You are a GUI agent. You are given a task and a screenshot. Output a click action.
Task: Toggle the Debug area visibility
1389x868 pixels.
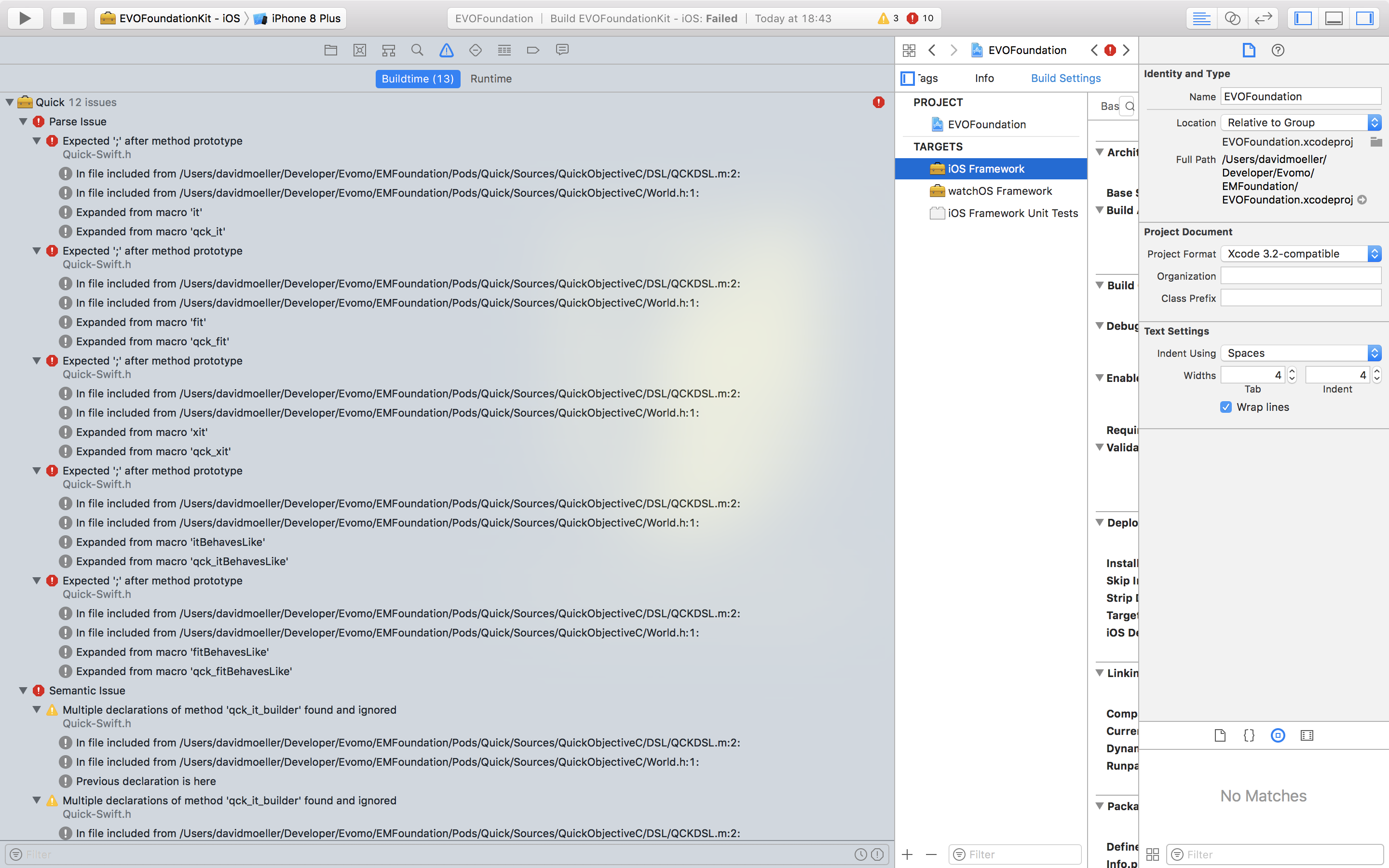pos(1334,18)
